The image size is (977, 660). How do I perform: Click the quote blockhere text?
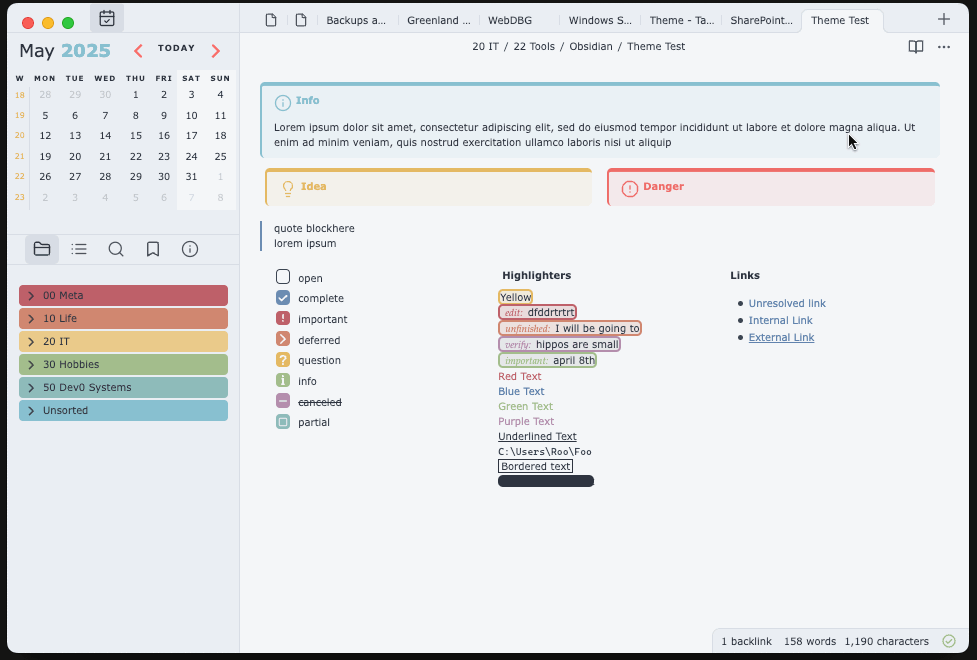314,228
